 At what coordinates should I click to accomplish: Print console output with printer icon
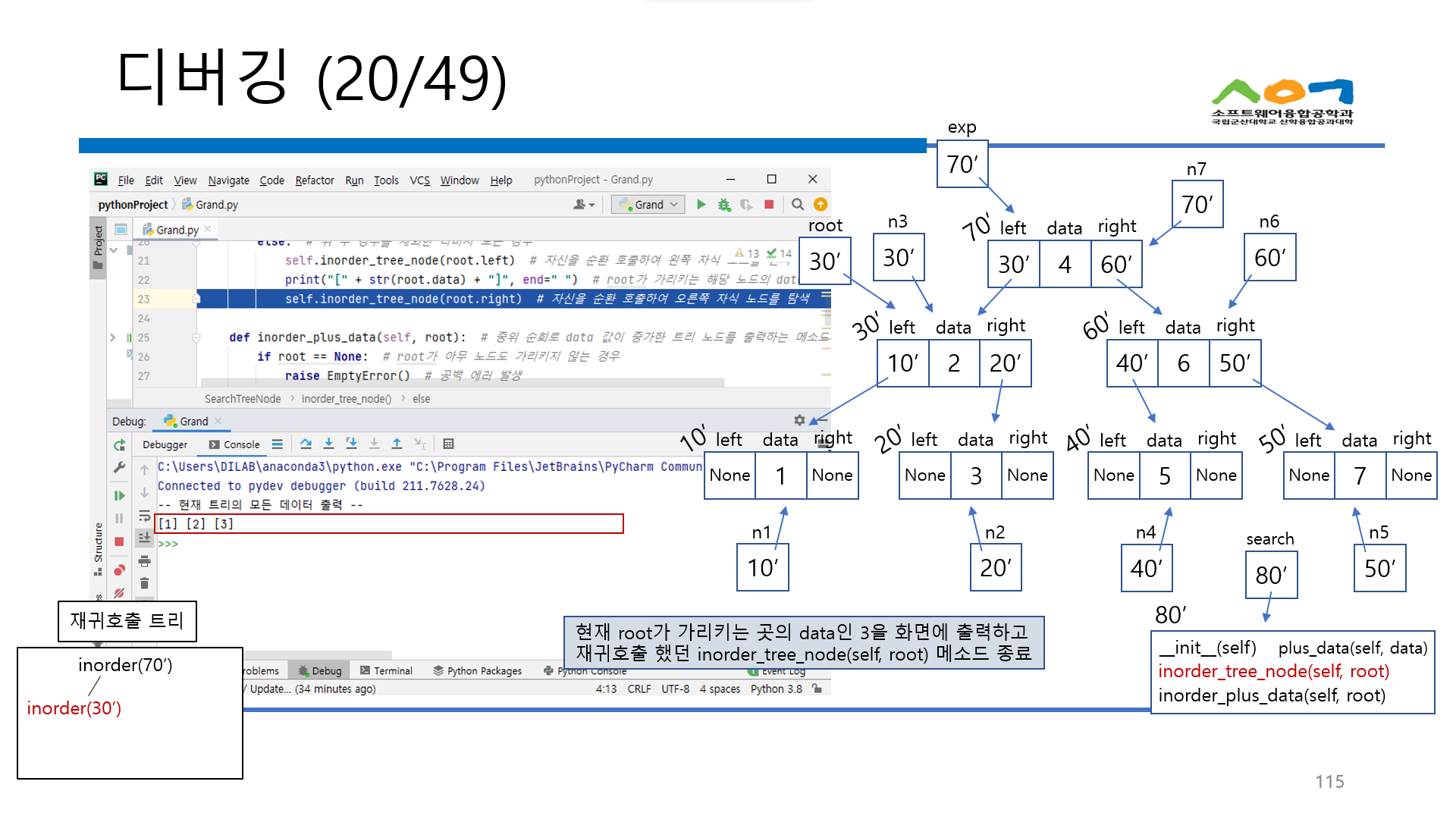point(144,561)
